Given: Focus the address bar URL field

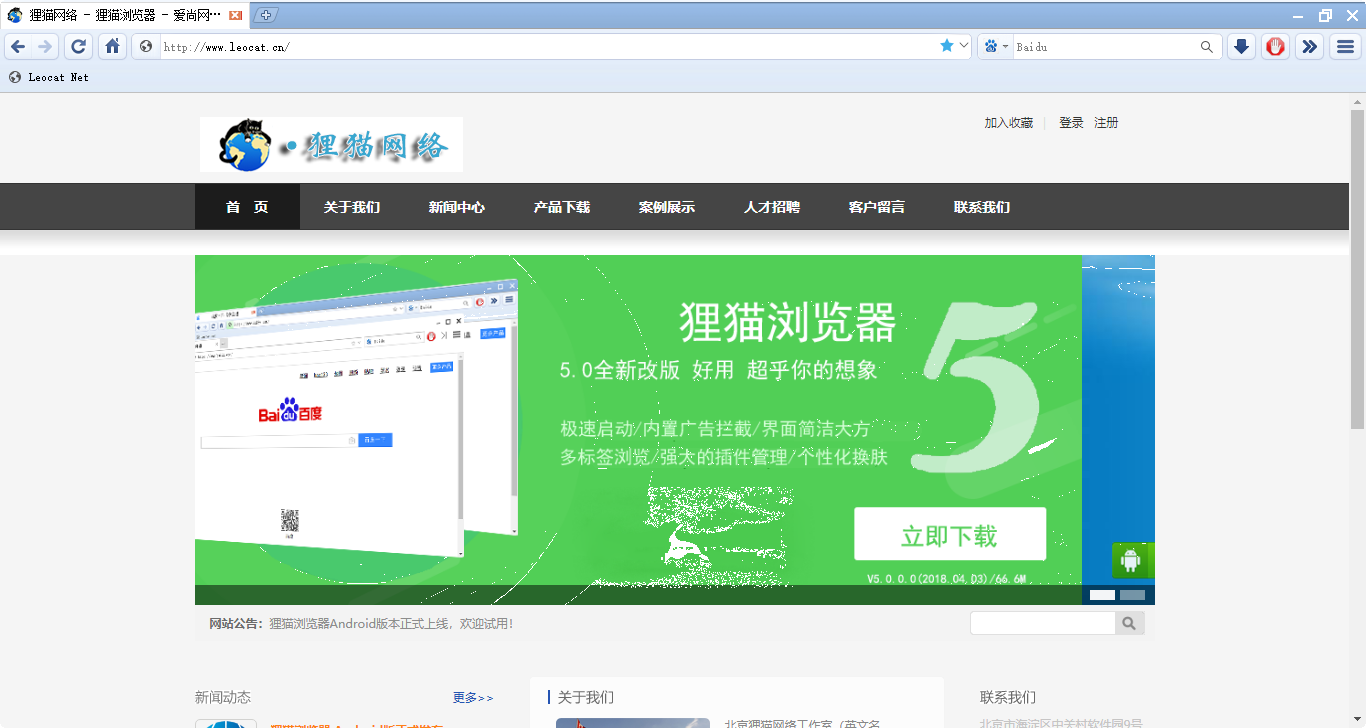Looking at the screenshot, I should (x=548, y=47).
